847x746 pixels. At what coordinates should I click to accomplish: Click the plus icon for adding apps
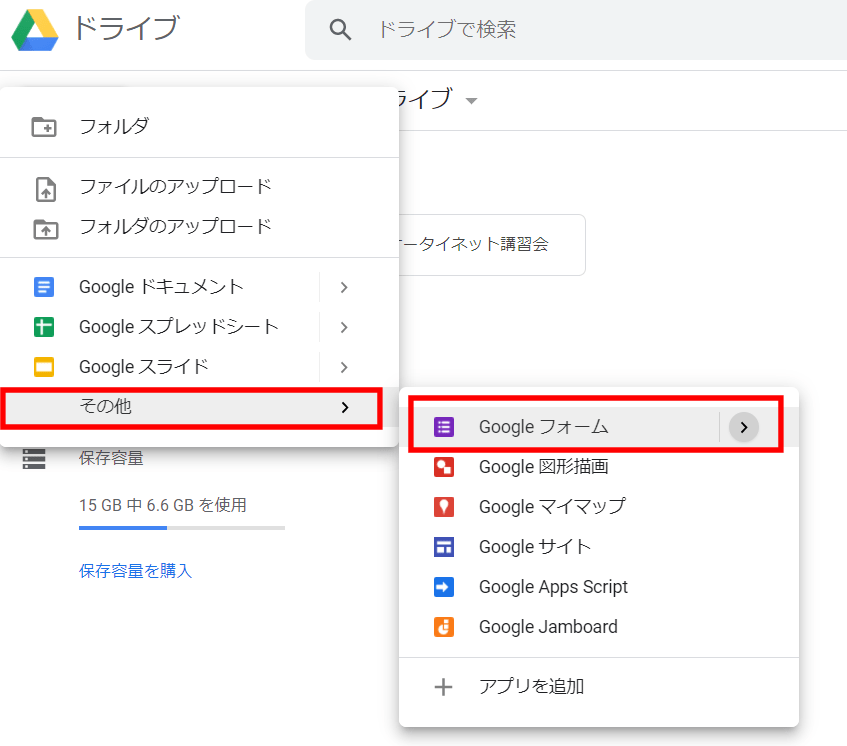click(443, 687)
